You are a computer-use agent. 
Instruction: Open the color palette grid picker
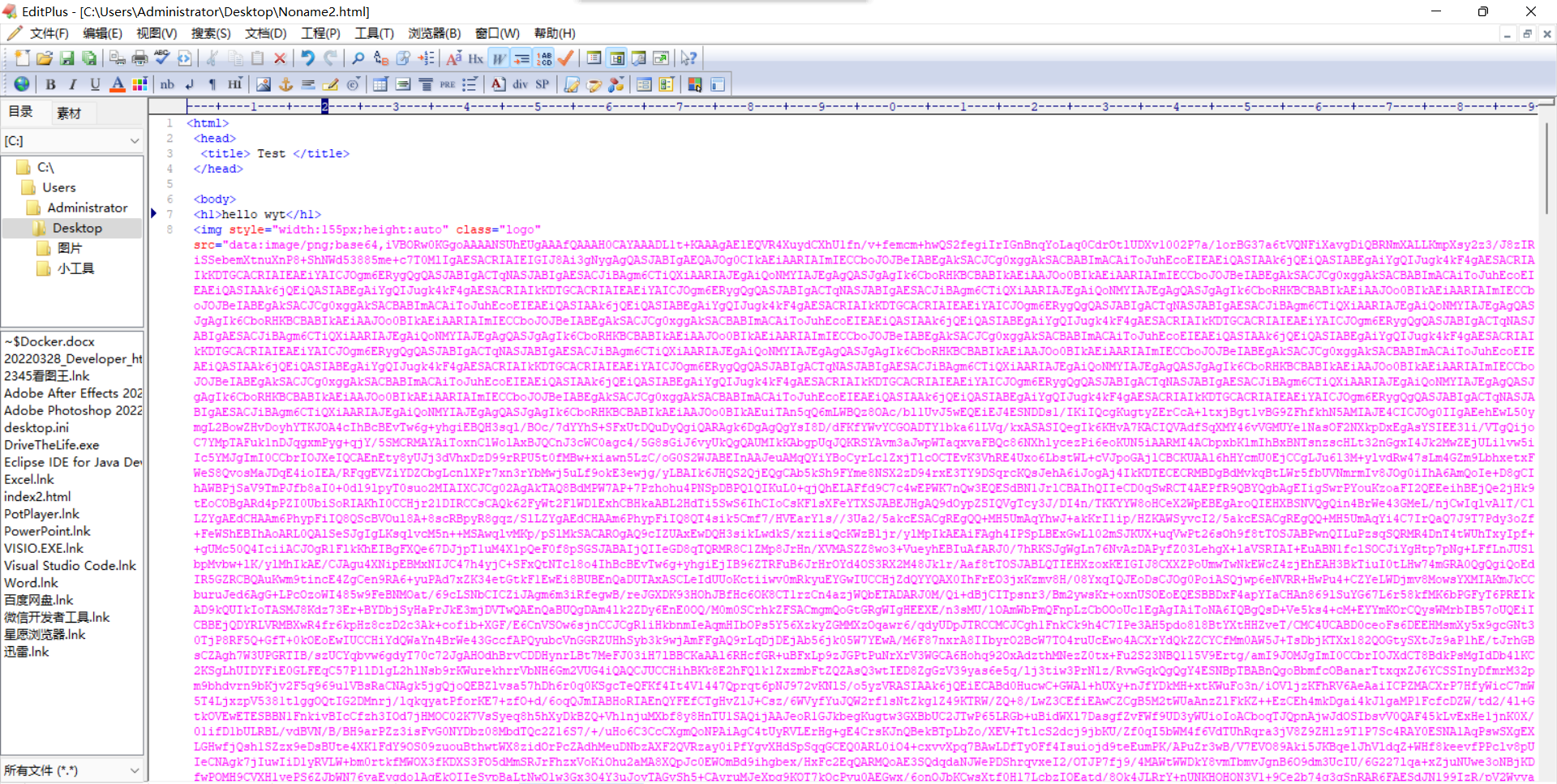(139, 84)
